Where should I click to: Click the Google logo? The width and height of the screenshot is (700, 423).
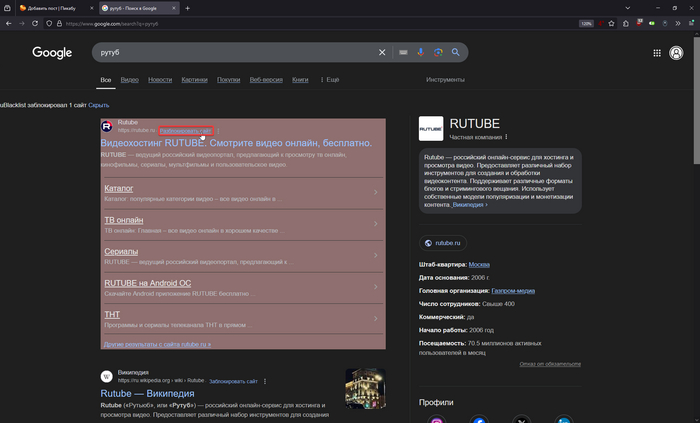pyautogui.click(x=52, y=53)
